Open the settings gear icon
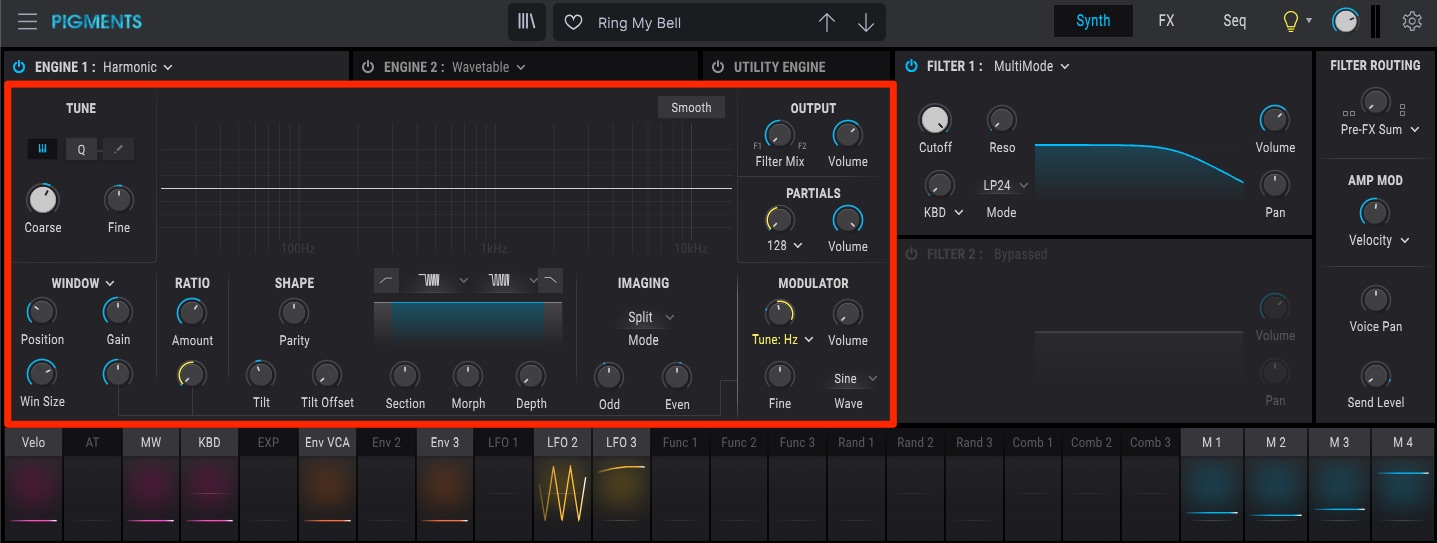 (x=1412, y=21)
